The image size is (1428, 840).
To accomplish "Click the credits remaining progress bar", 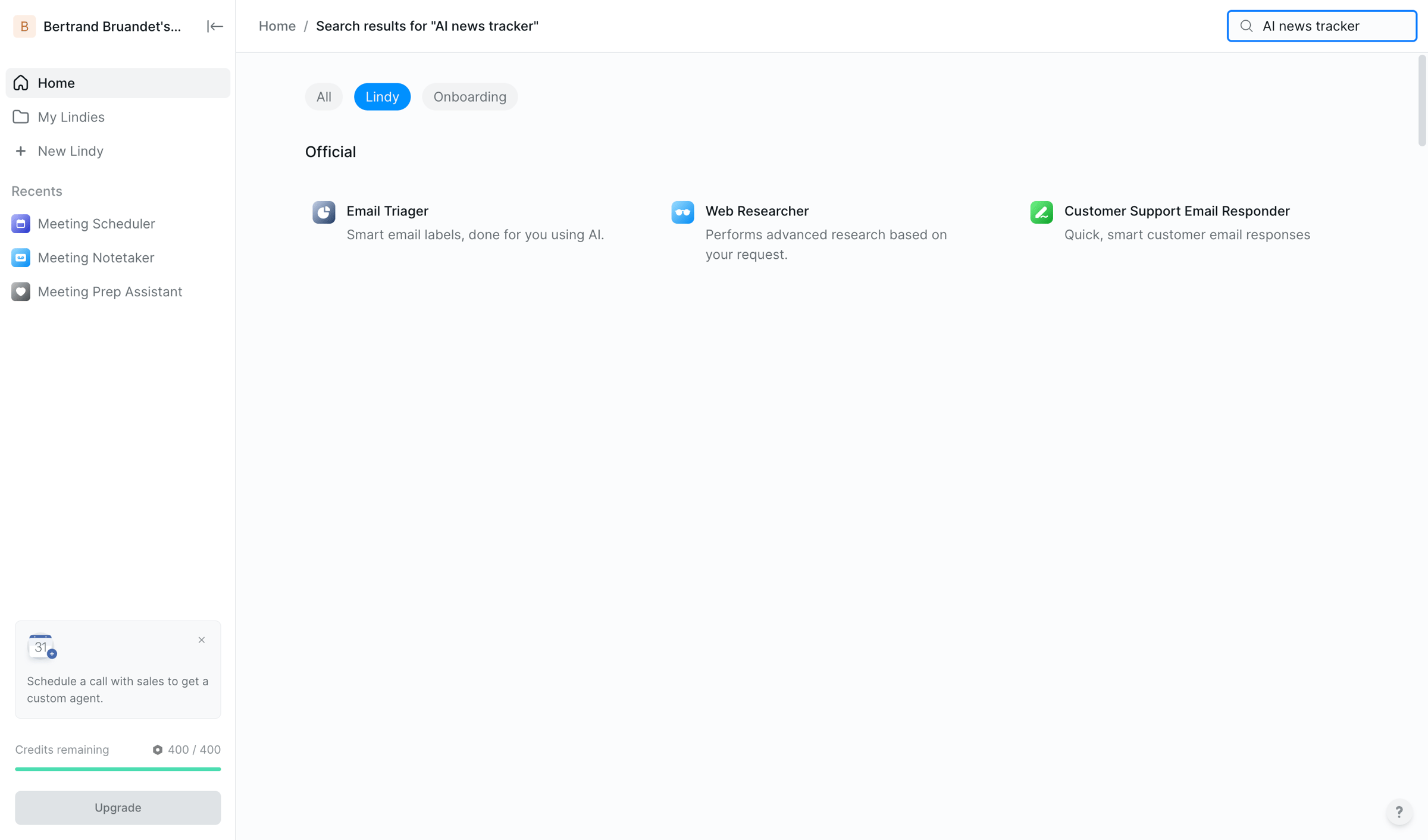I will (x=118, y=769).
